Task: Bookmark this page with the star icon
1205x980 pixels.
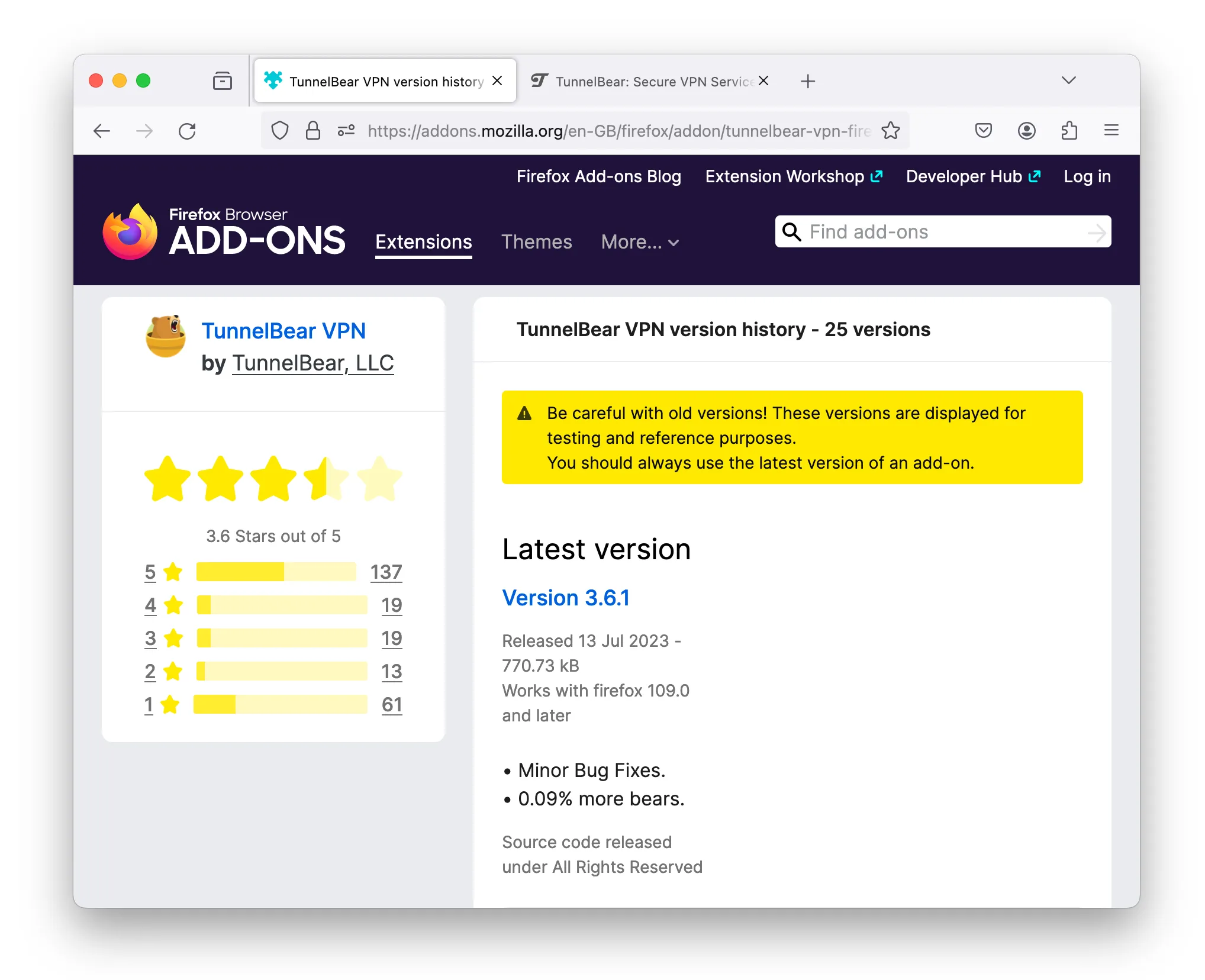Action: tap(891, 130)
